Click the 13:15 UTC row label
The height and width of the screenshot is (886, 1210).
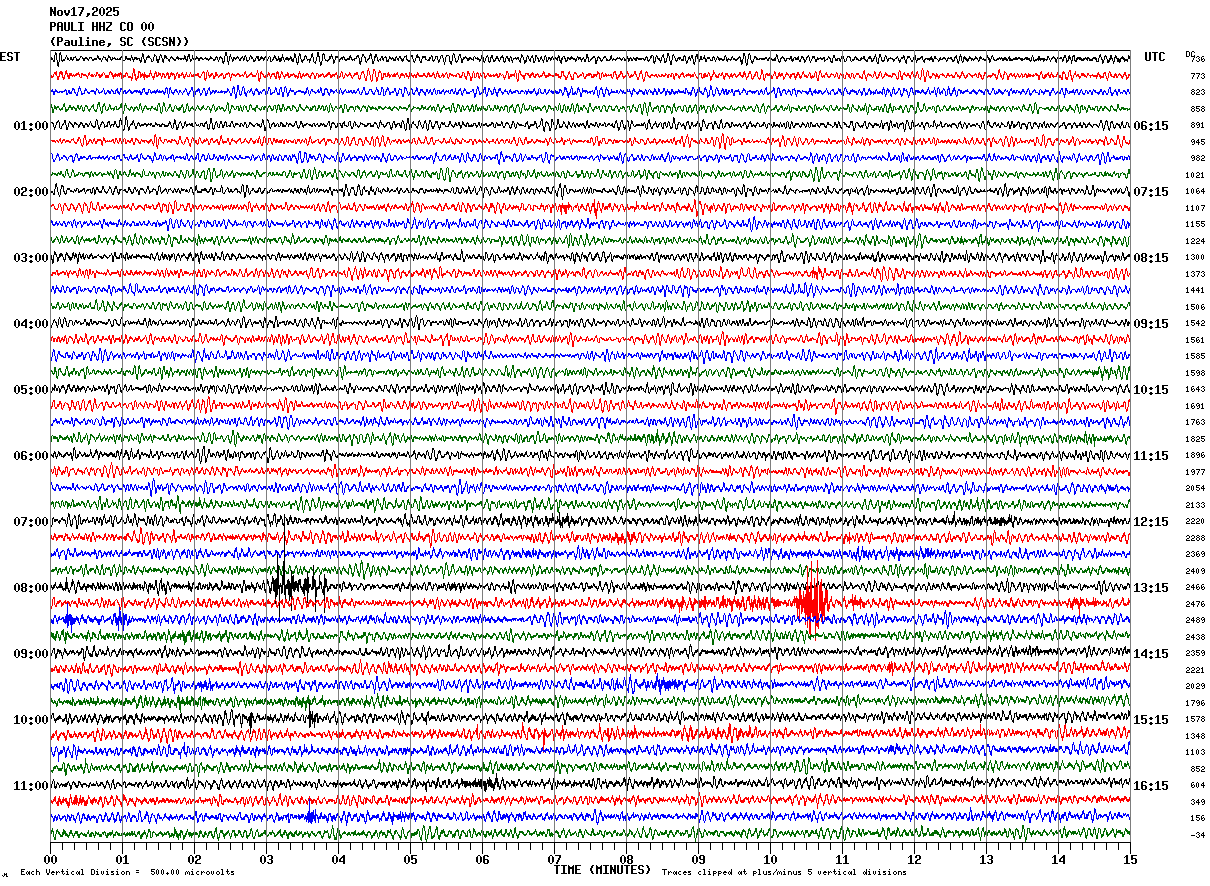(1151, 588)
